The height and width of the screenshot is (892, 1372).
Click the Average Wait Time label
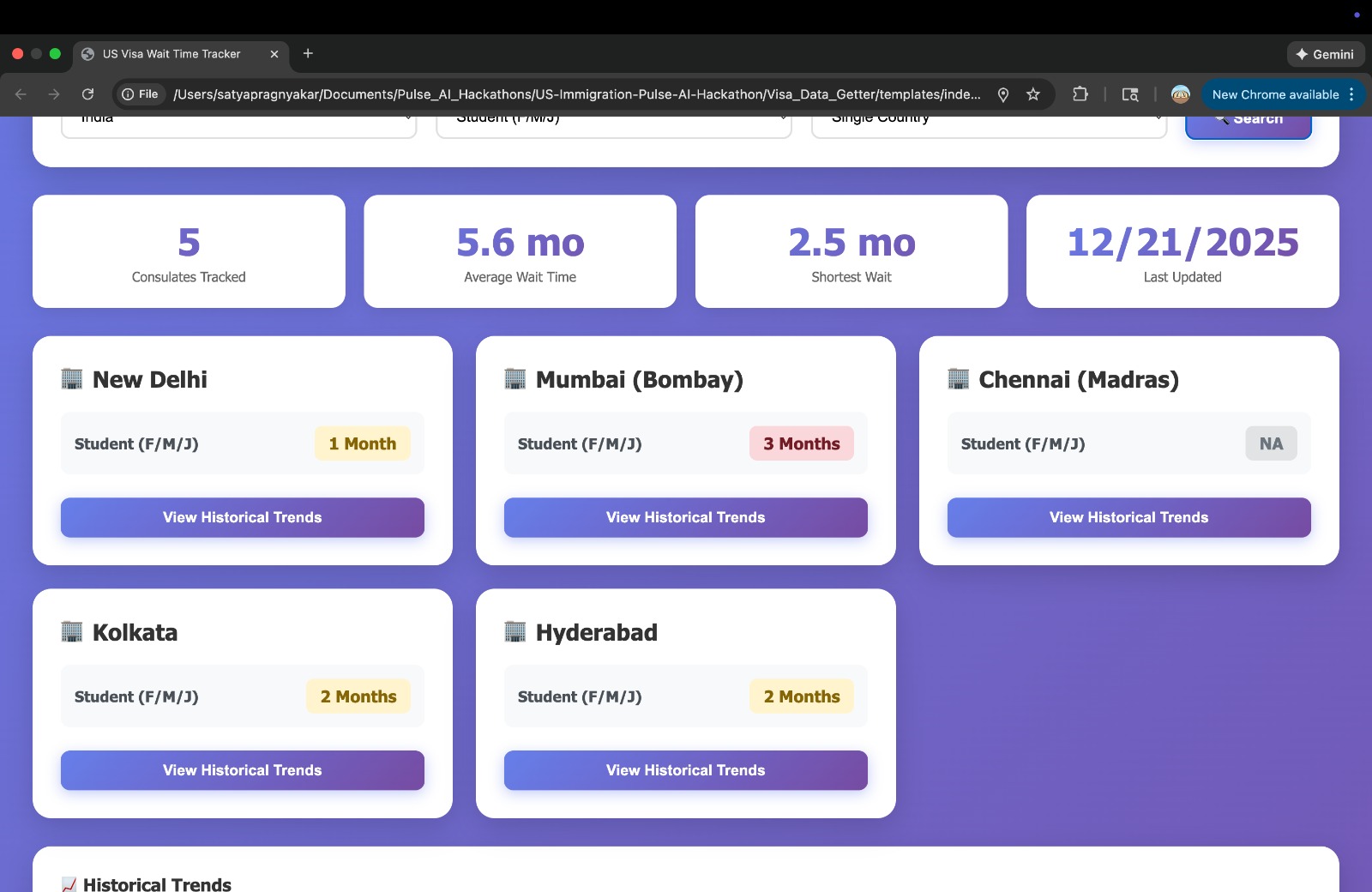click(521, 277)
